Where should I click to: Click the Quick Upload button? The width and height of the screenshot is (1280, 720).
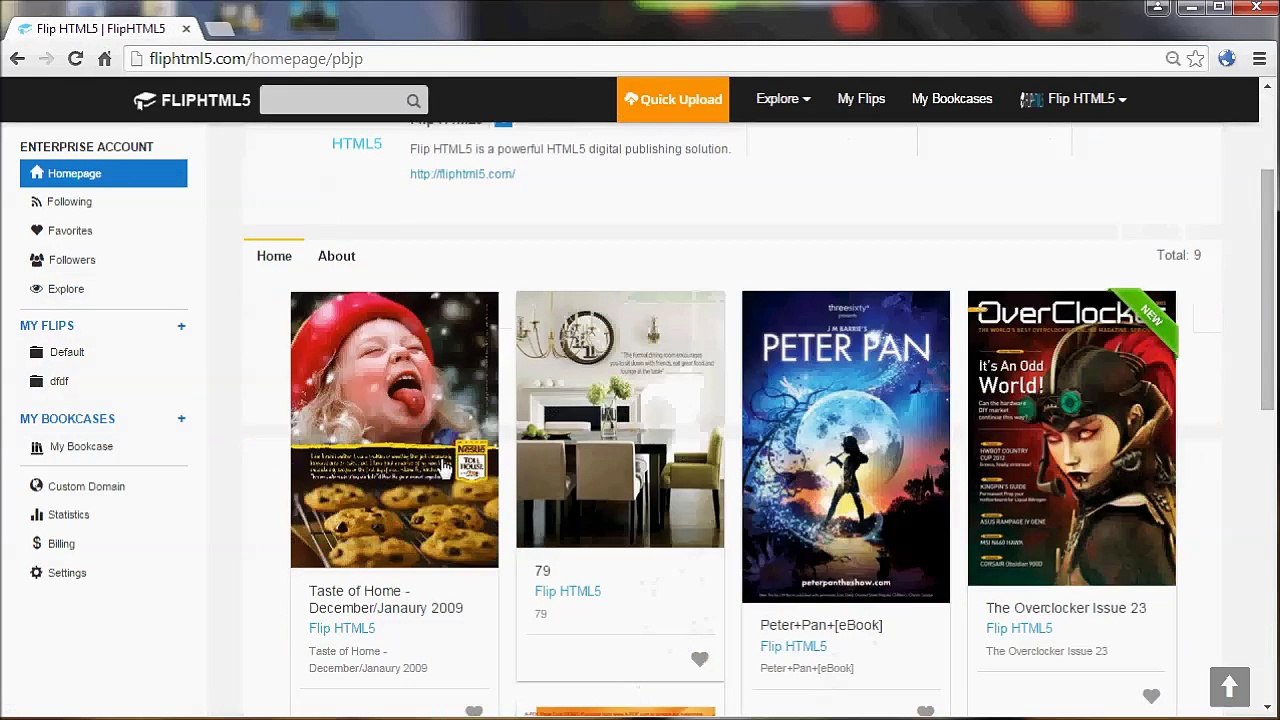673,100
